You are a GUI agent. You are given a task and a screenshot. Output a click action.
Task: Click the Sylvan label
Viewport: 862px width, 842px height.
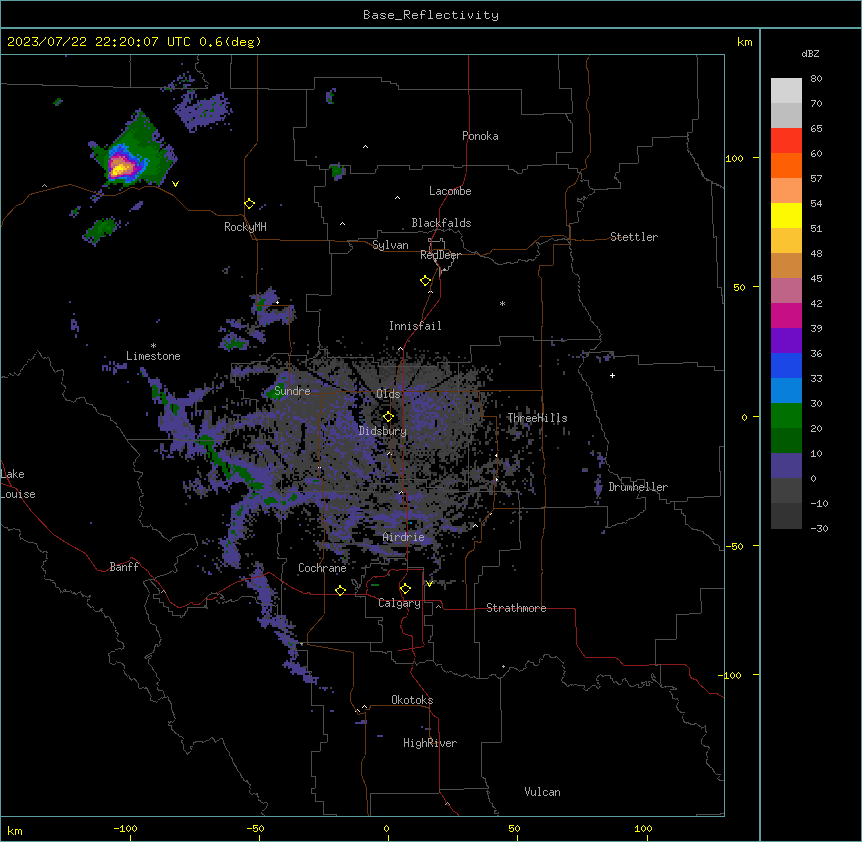(x=390, y=245)
